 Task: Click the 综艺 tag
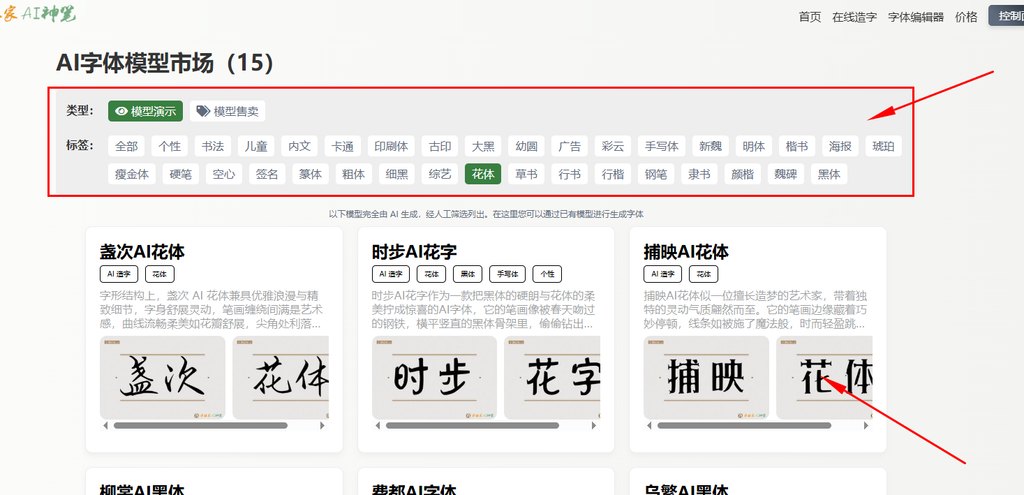click(x=440, y=174)
